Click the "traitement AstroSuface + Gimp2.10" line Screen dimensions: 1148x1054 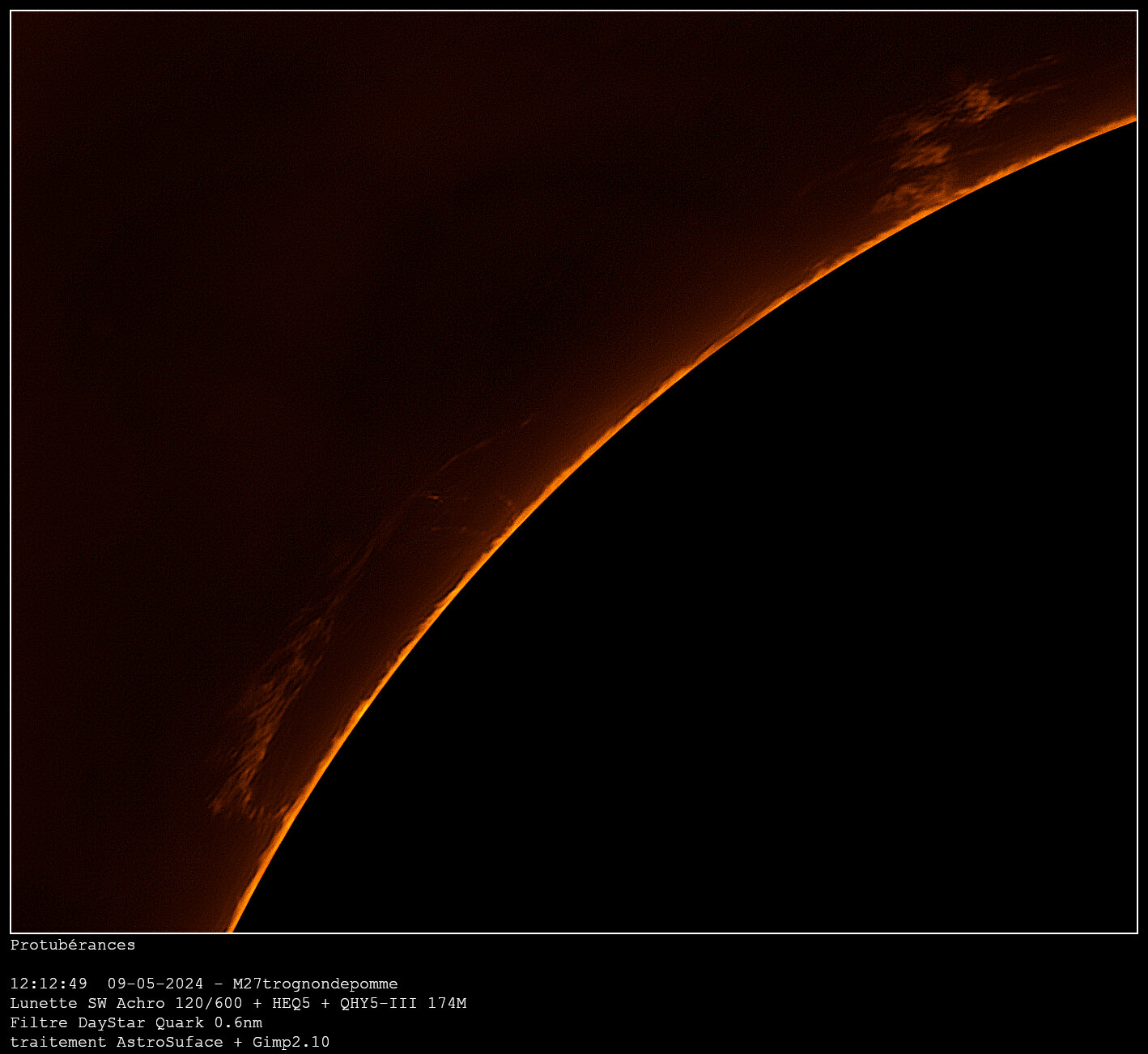pyautogui.click(x=170, y=1043)
